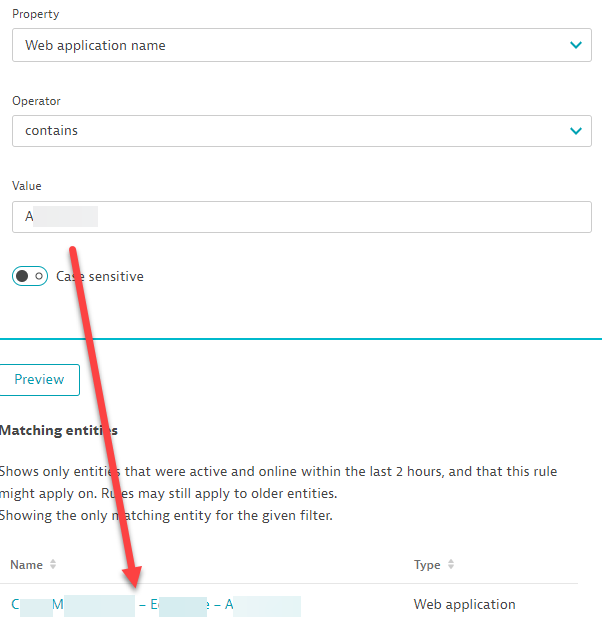Click the Type column header

pos(427,565)
